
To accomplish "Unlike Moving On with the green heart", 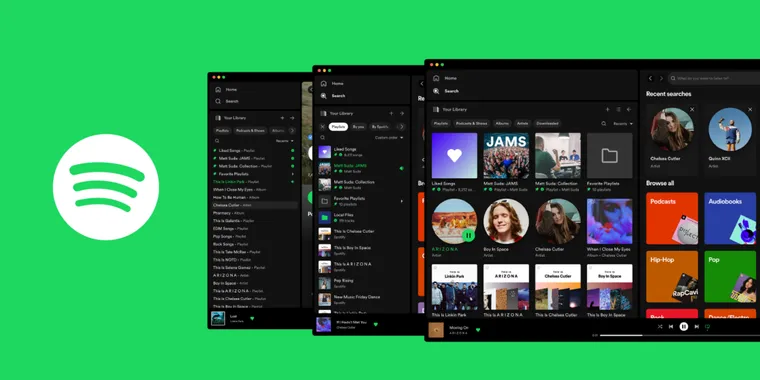I will click(x=478, y=330).
